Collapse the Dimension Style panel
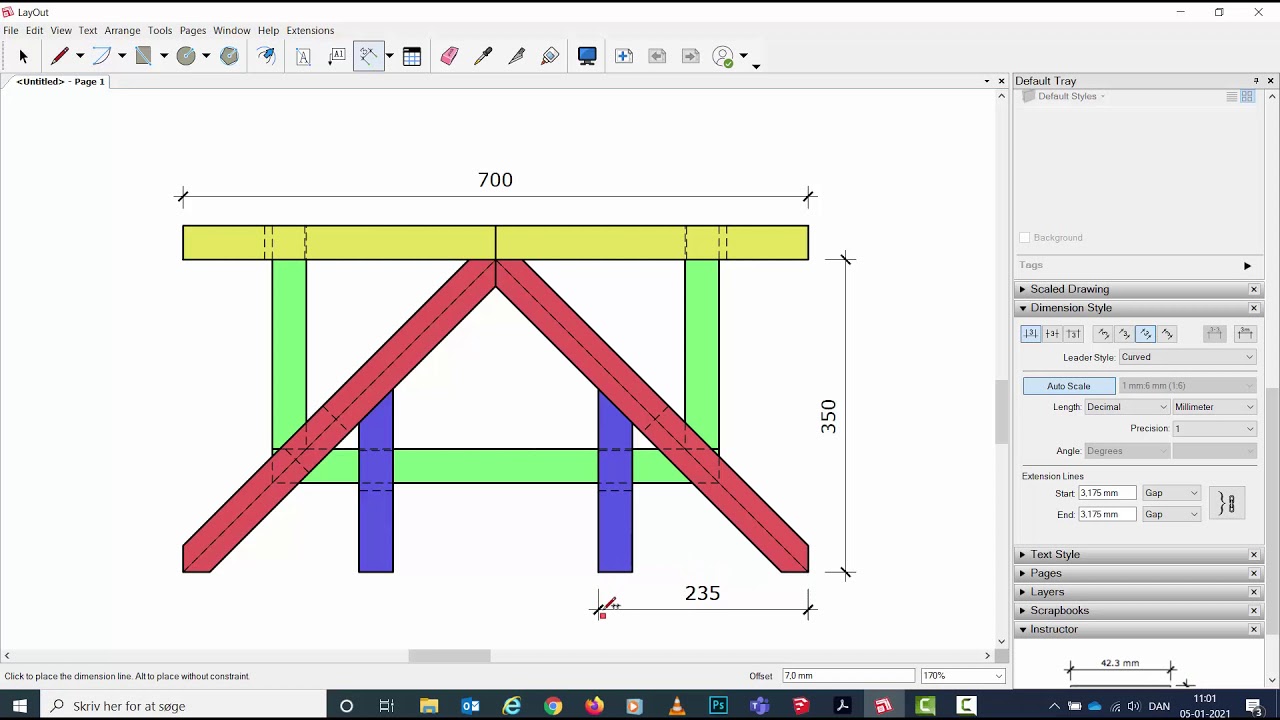 pos(1071,308)
